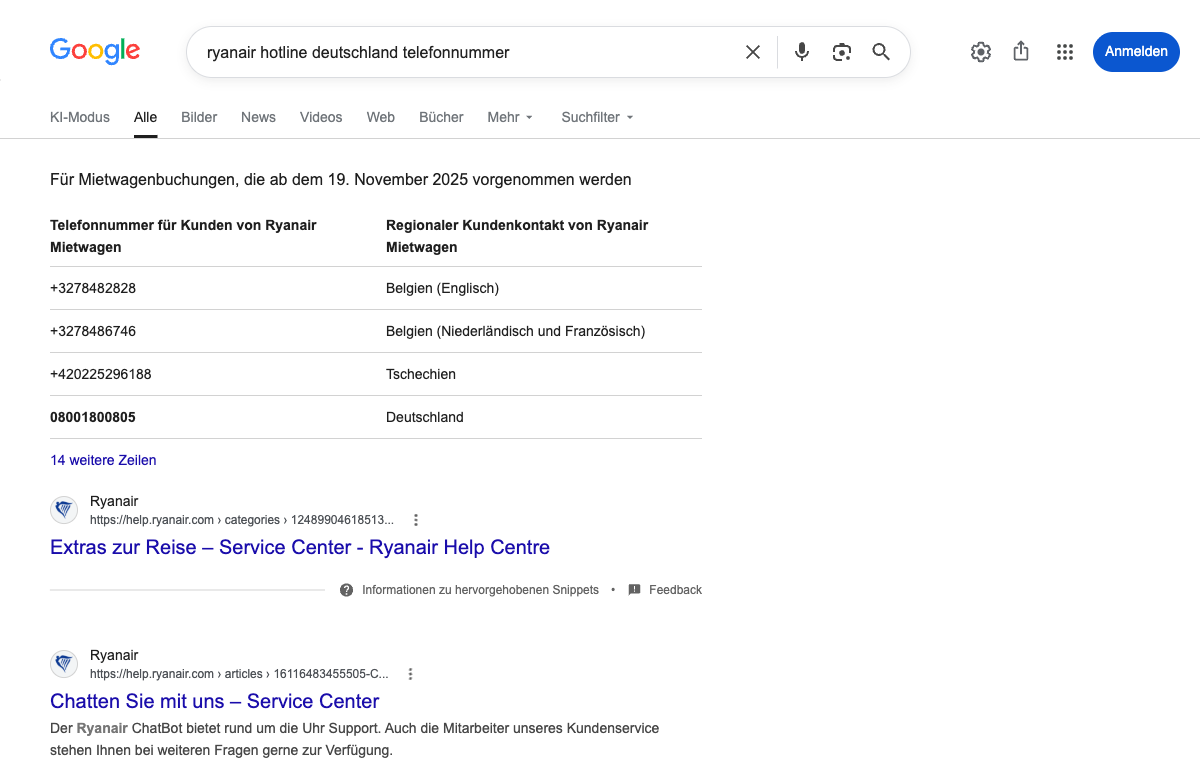
Task: Run the search with the magnifier icon
Action: 881,52
